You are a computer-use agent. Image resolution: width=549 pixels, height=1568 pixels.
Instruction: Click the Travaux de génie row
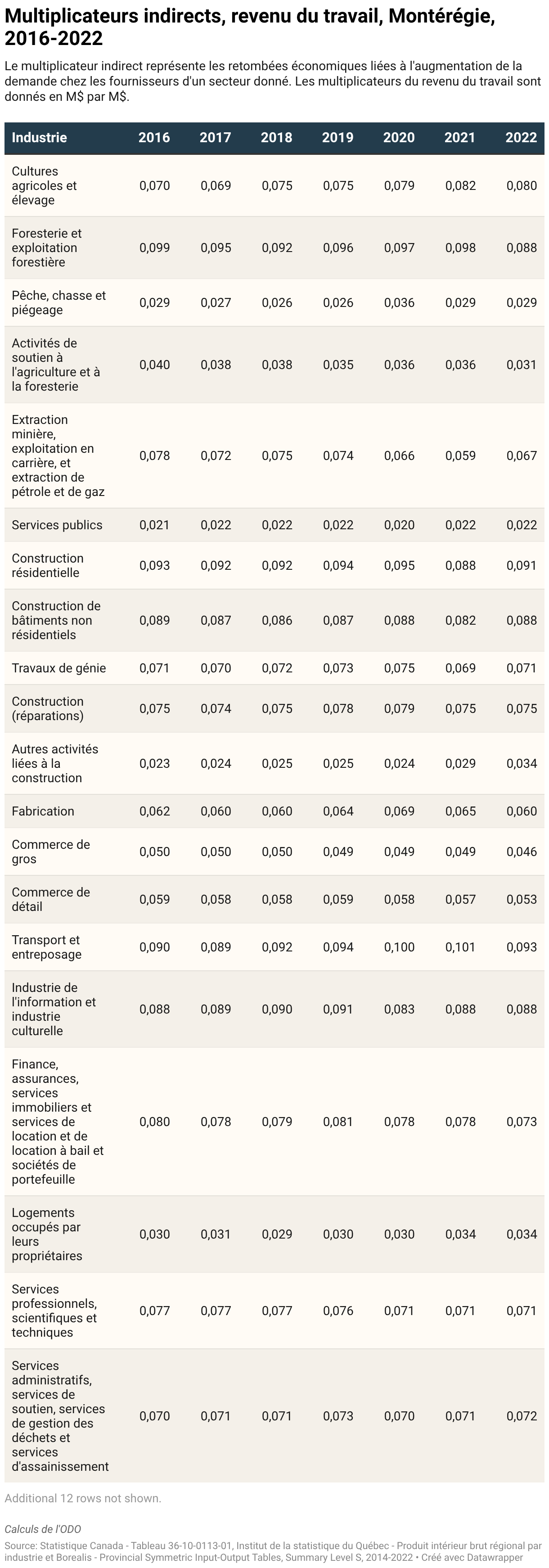[x=274, y=668]
